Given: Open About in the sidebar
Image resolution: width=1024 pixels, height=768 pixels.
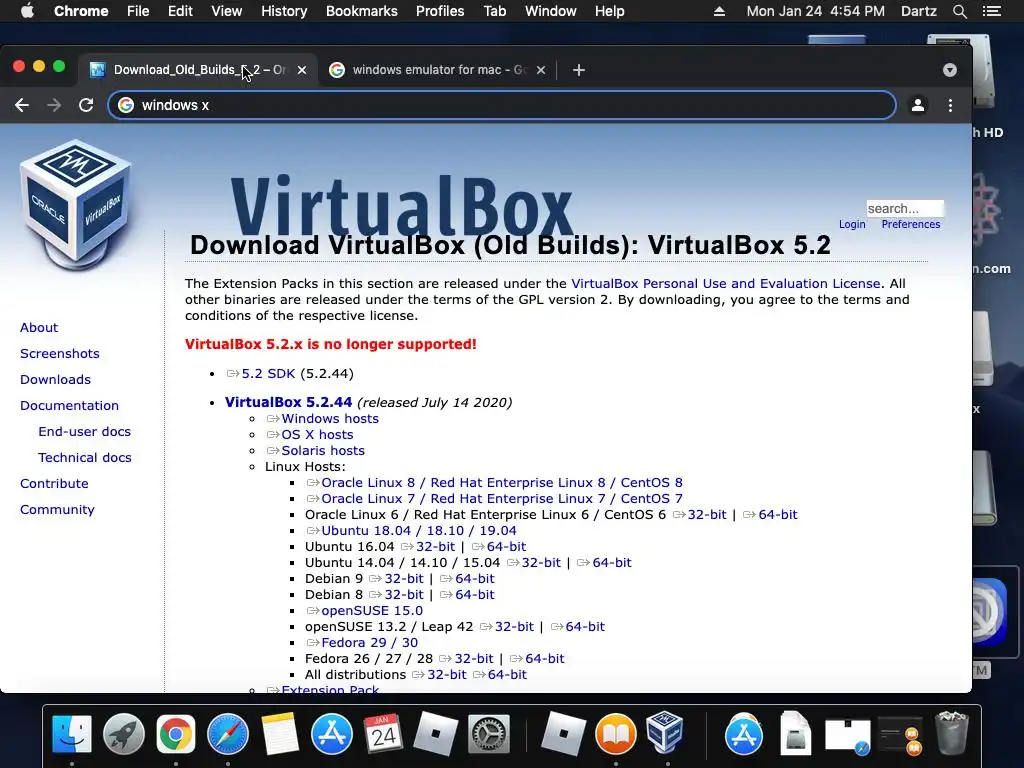Looking at the screenshot, I should (x=39, y=327).
